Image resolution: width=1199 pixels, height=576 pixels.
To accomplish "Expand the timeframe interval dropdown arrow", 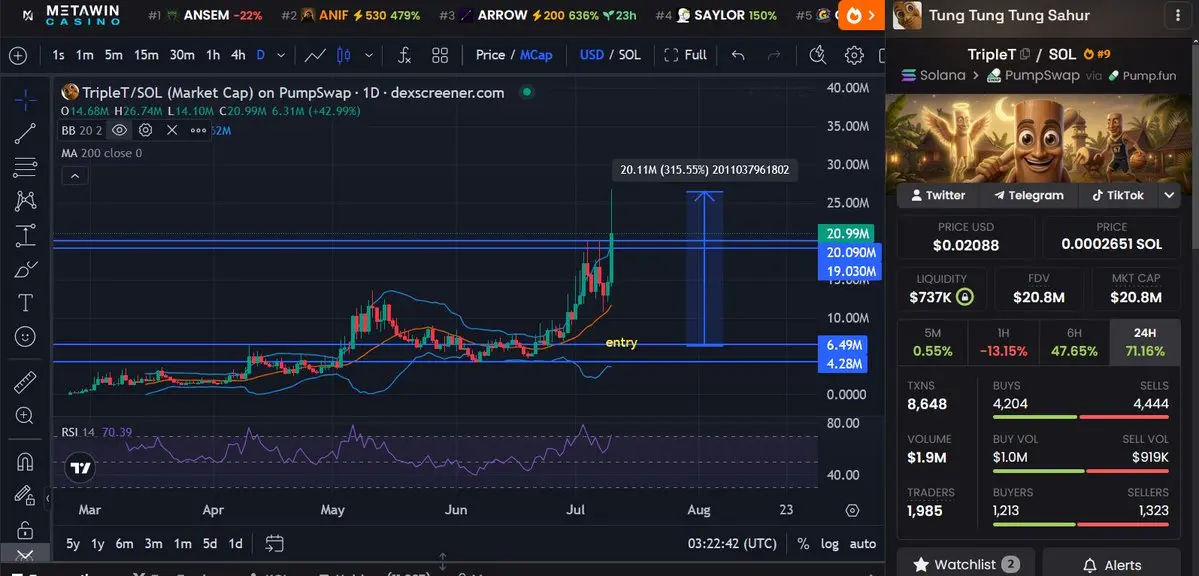I will (281, 55).
